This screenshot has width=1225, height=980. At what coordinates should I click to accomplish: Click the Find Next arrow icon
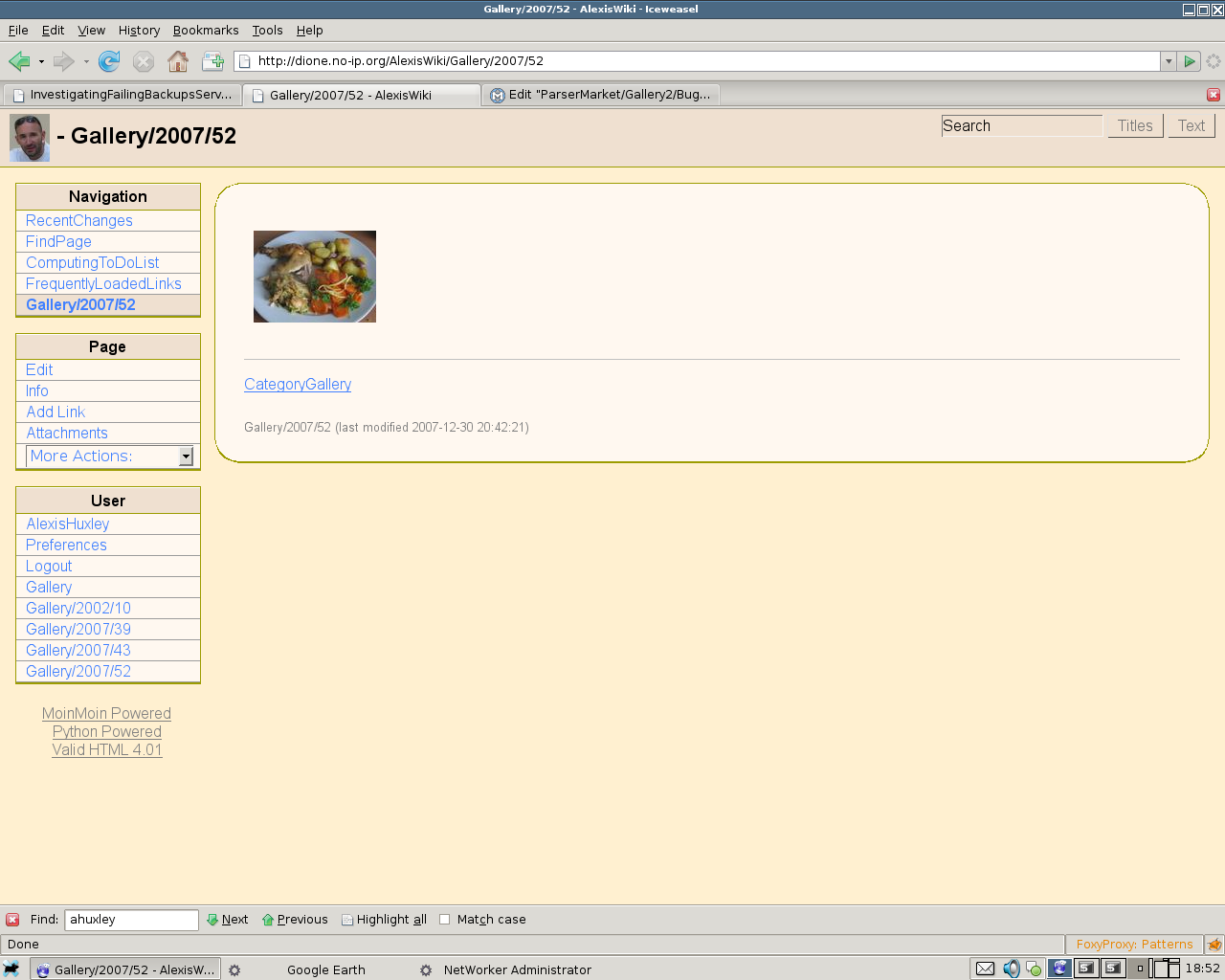[x=212, y=920]
